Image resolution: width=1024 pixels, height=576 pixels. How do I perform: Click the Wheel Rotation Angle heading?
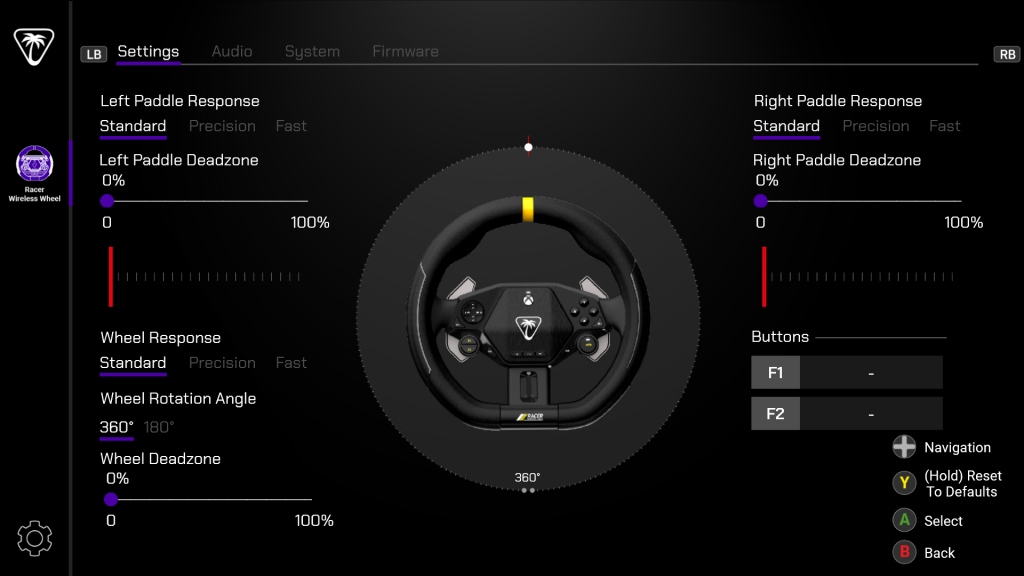[178, 398]
